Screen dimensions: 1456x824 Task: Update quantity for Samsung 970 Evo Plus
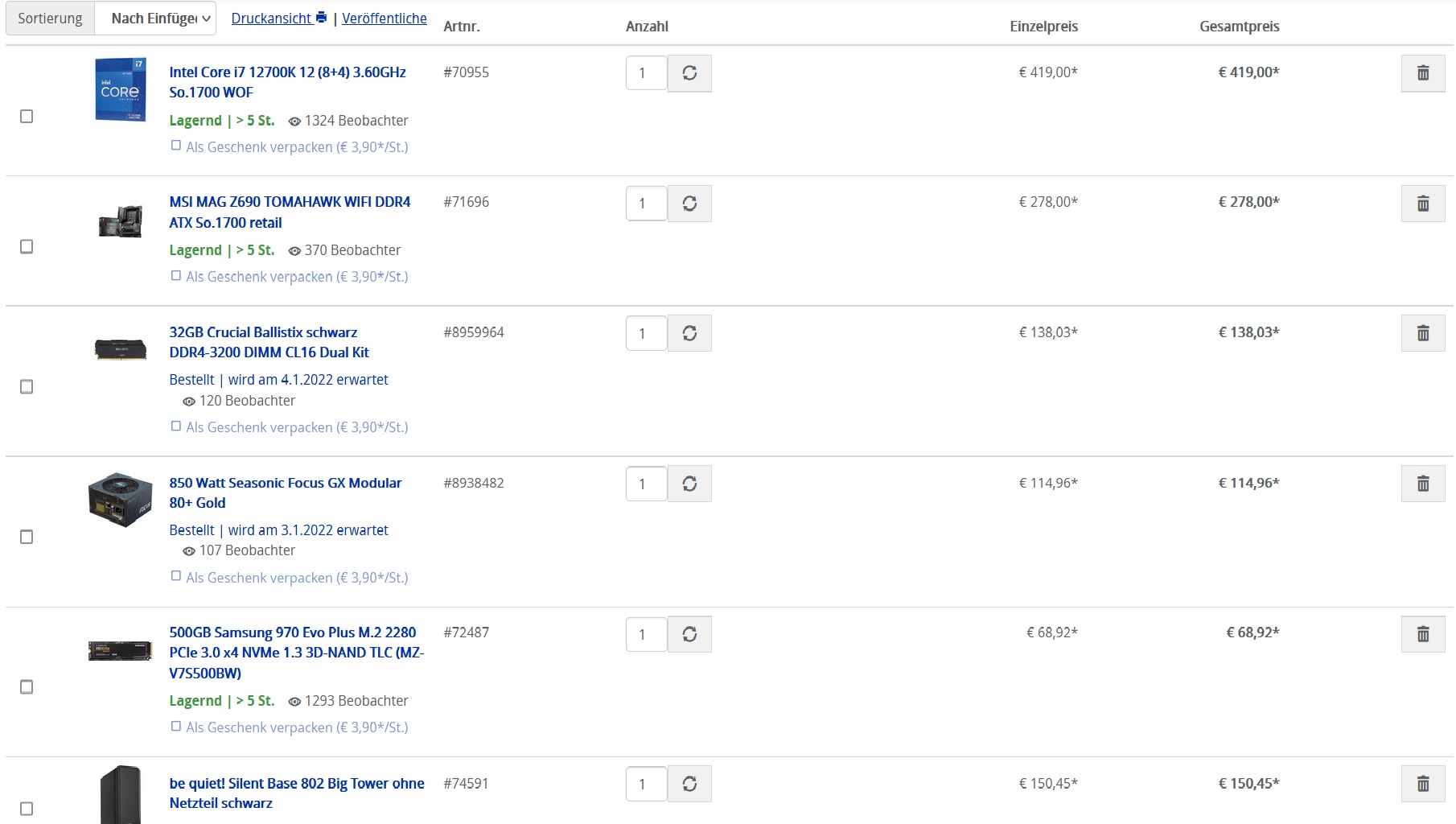pyautogui.click(x=689, y=634)
